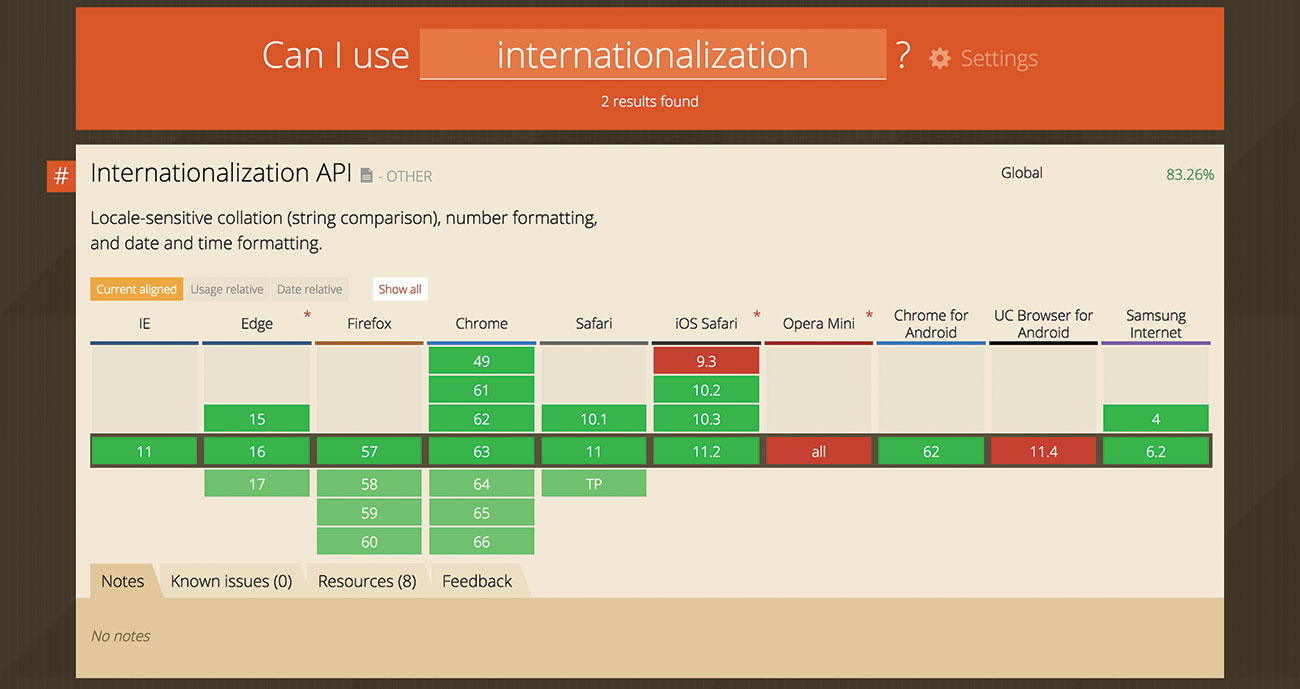Image resolution: width=1300 pixels, height=689 pixels.
Task: Click the Notes tab
Action: pos(121,580)
